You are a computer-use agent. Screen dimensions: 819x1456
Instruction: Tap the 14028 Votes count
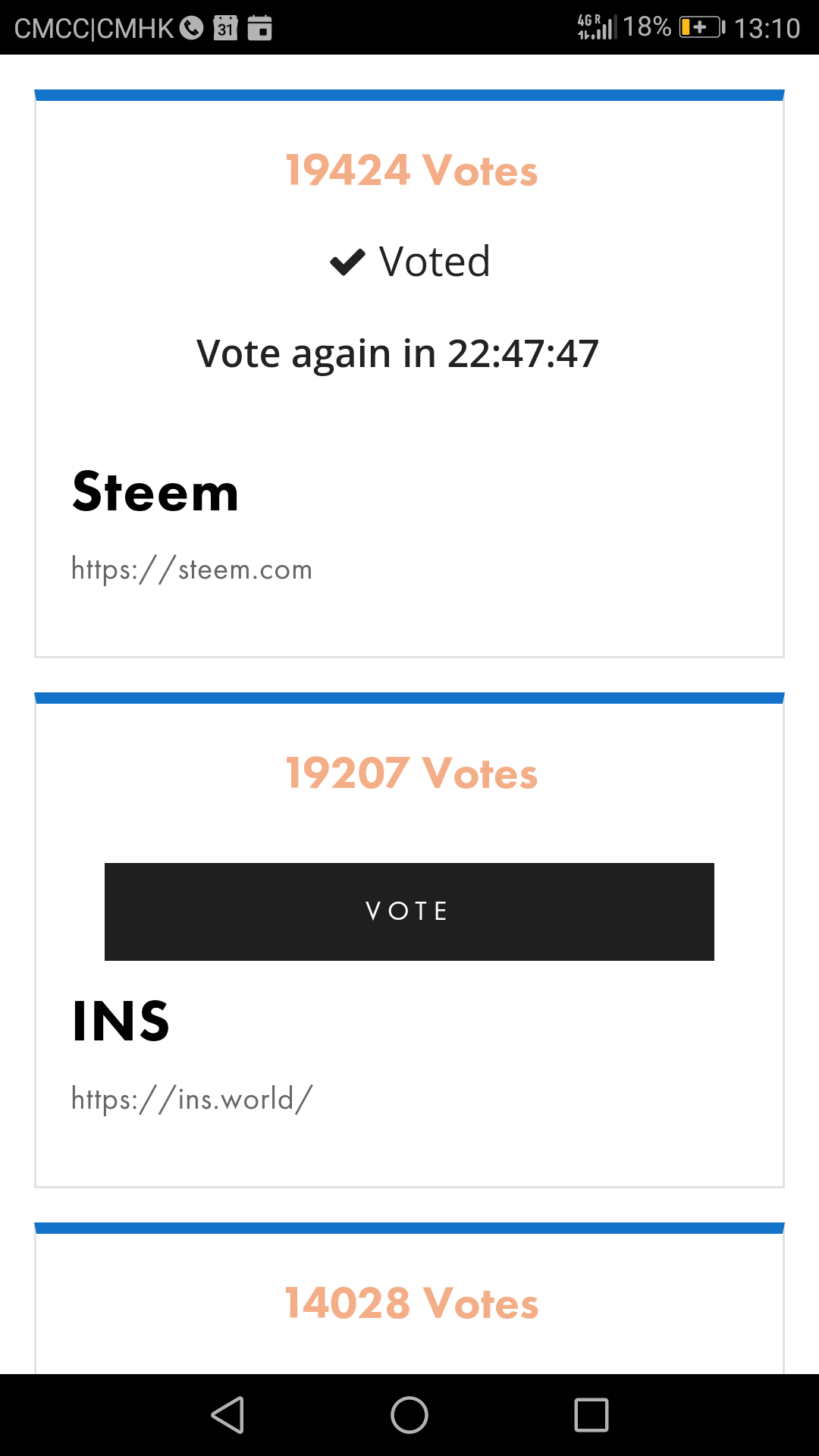click(x=411, y=1304)
